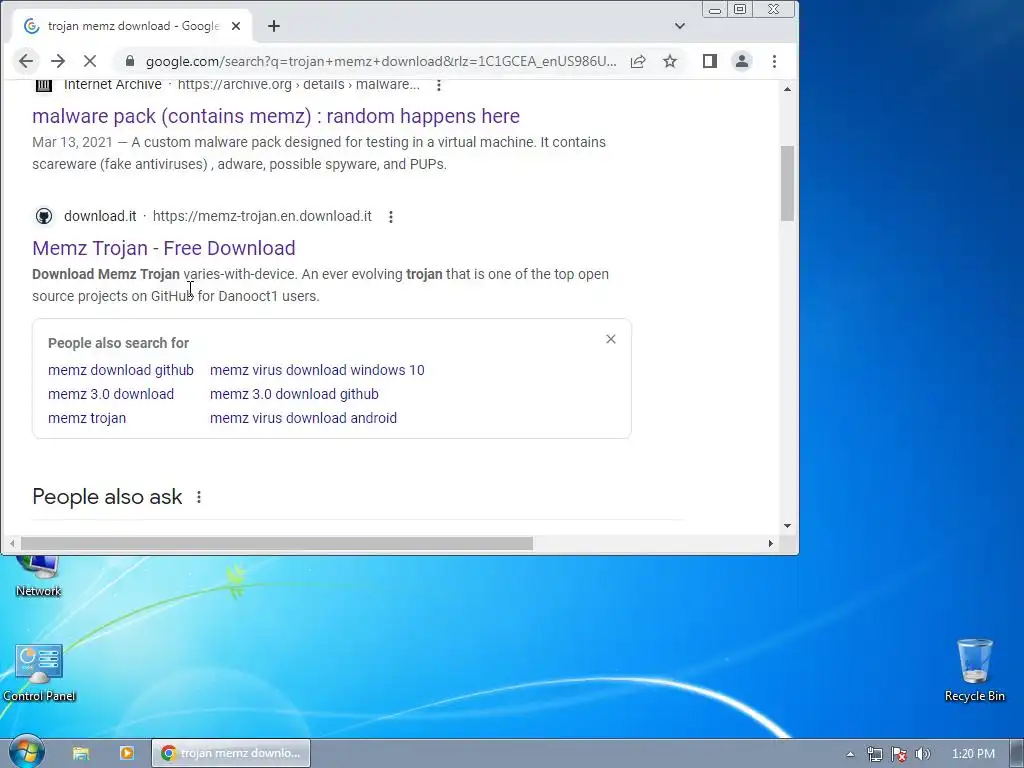Bookmark this page with the star

tap(669, 61)
